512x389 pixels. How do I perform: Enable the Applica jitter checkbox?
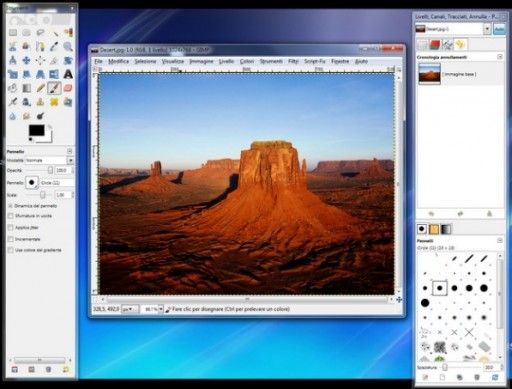click(10, 228)
